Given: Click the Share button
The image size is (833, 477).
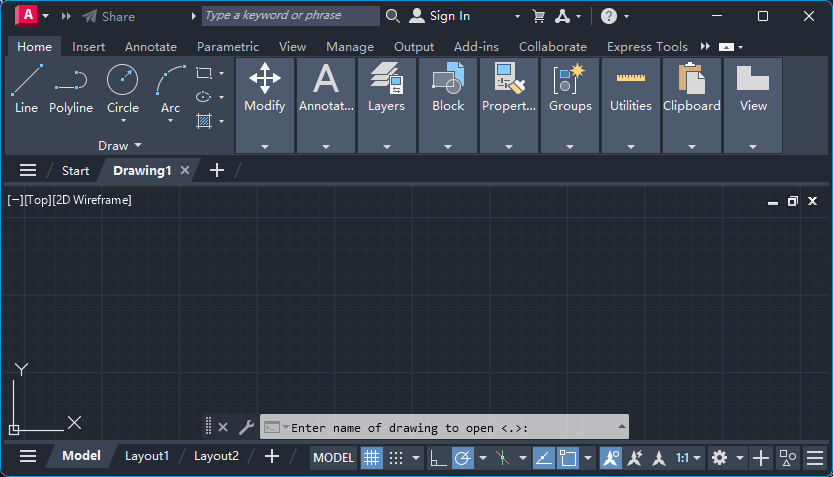Looking at the screenshot, I should [108, 16].
